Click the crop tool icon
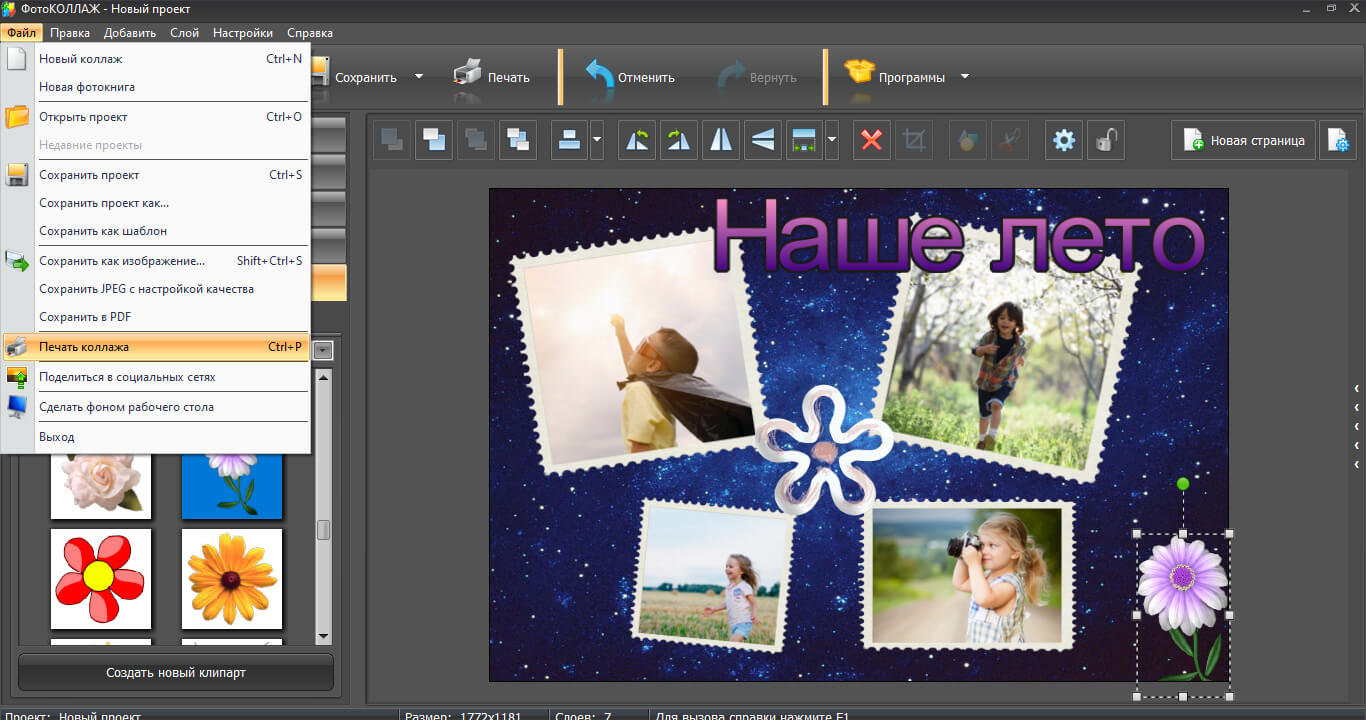This screenshot has height=720, width=1366. tap(914, 140)
